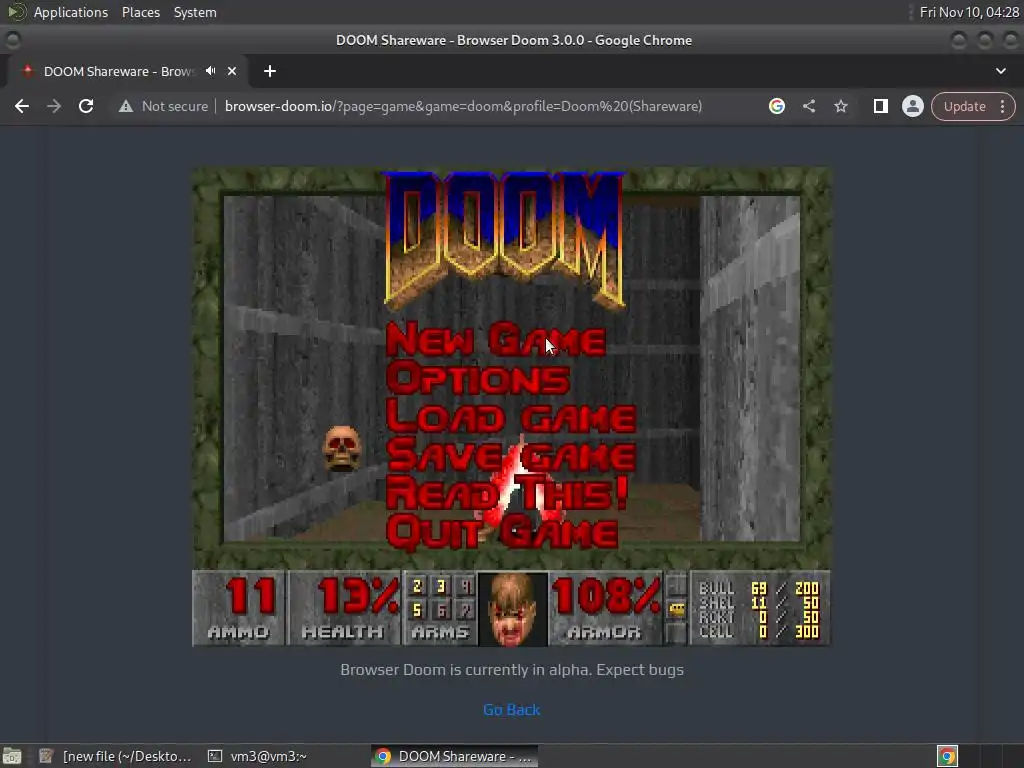This screenshot has height=768, width=1024.
Task: Click the BULL ammo count row
Action: click(758, 588)
